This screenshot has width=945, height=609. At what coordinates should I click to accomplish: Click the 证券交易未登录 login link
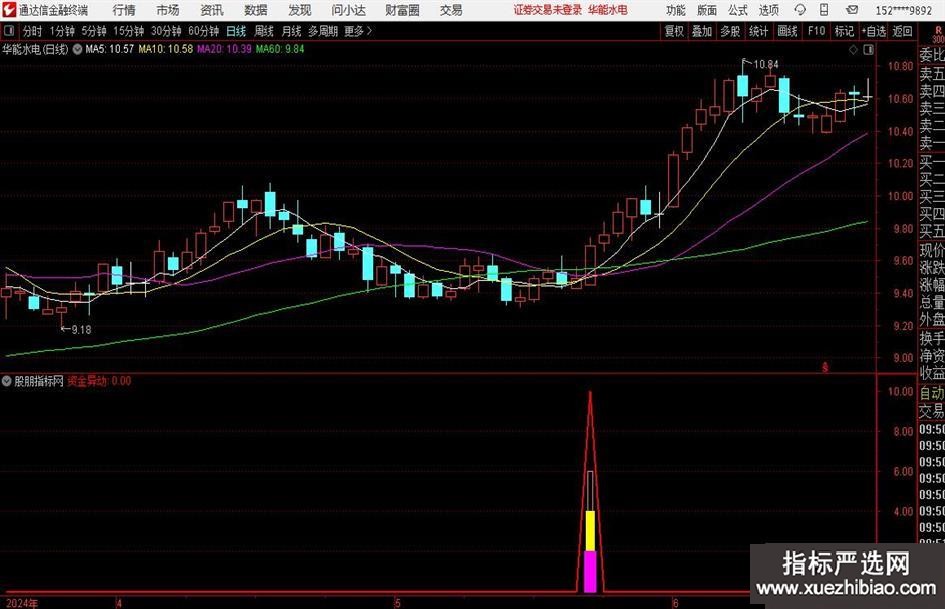548,10
